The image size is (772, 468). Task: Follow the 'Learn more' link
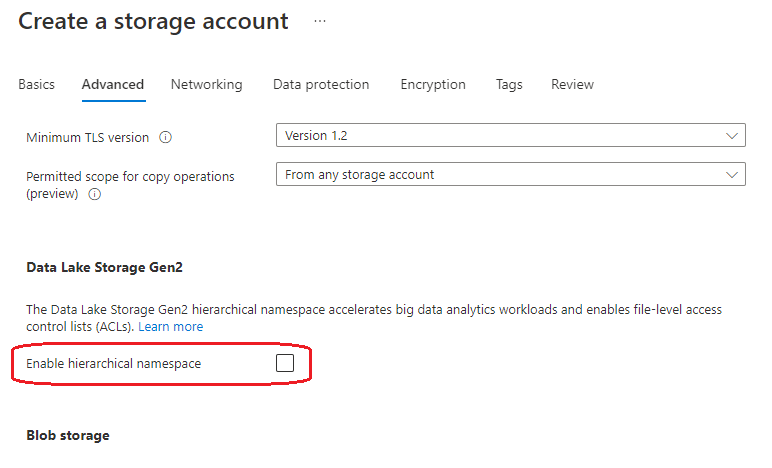tap(170, 327)
